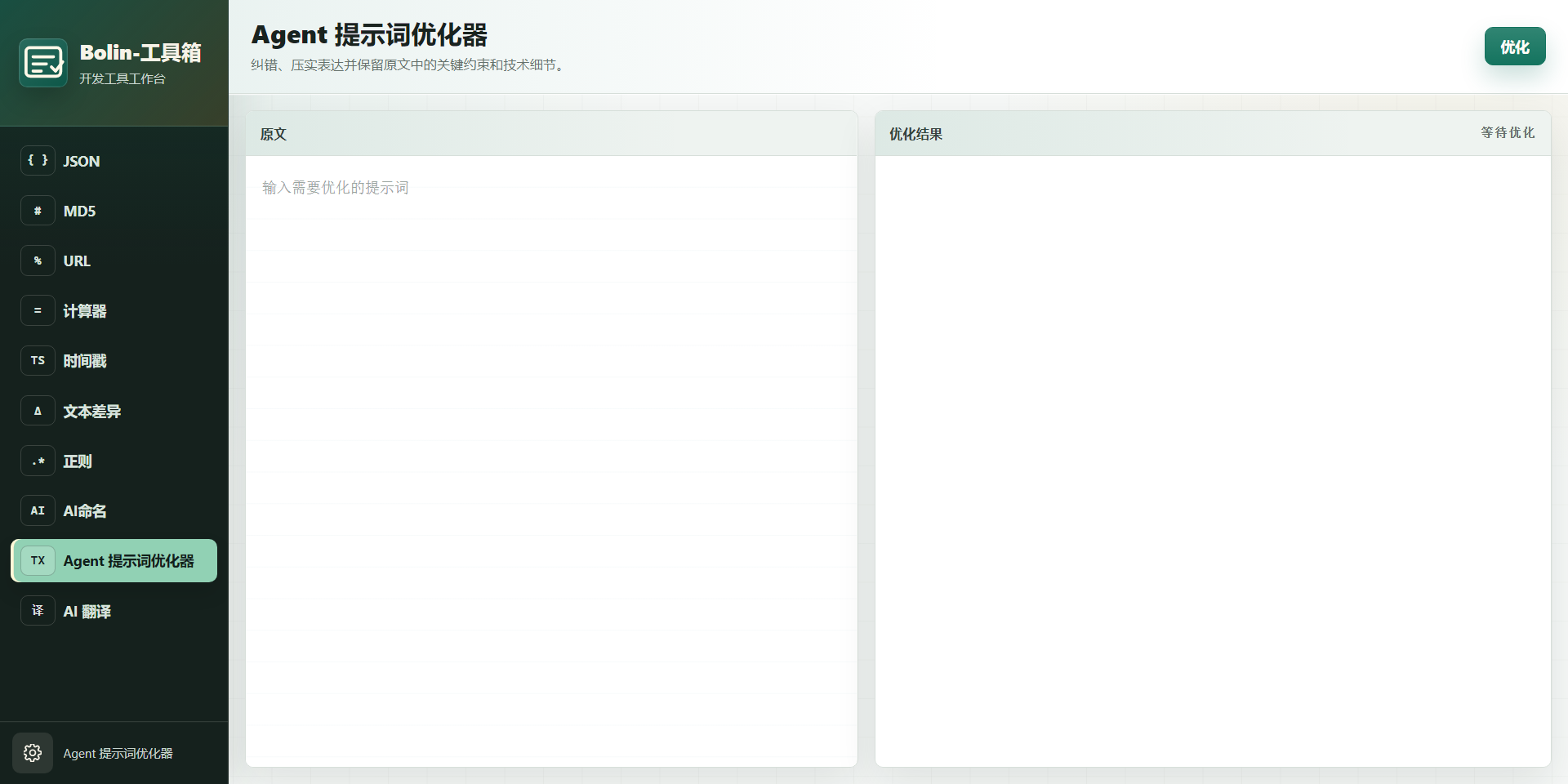1568x784 pixels.
Task: Click the 开发工具工作台 subtitle
Action: click(x=122, y=78)
